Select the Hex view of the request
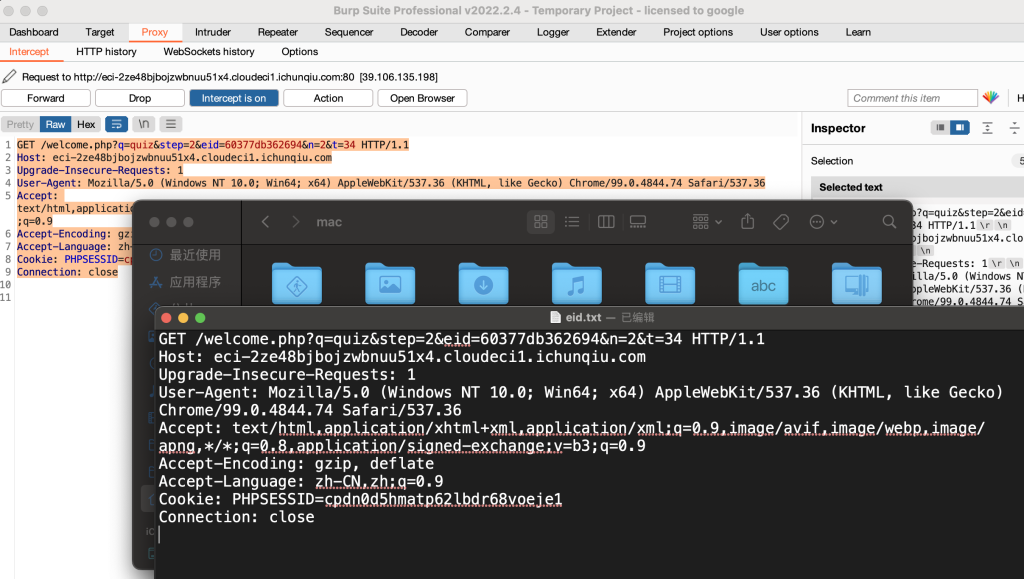The height and width of the screenshot is (579, 1024). 86,124
